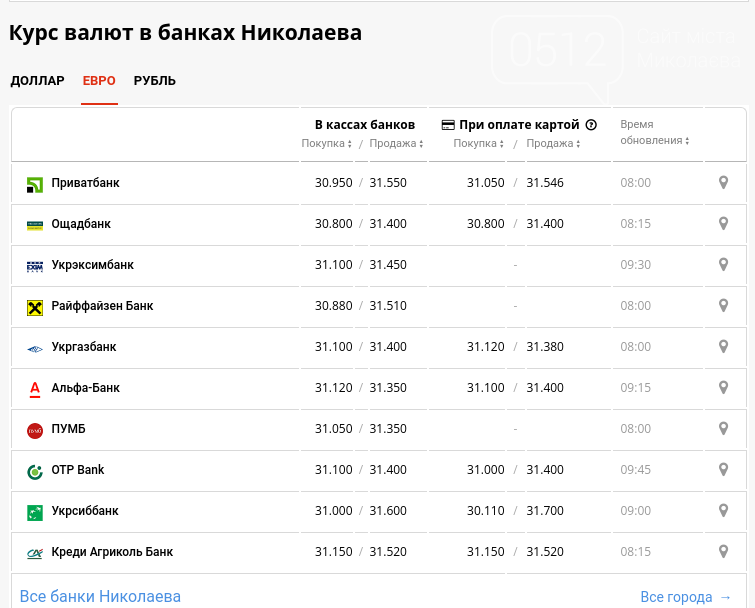This screenshot has height=608, width=755.
Task: Click Укргазбанк card sale rate 31.380
Action: coord(545,347)
